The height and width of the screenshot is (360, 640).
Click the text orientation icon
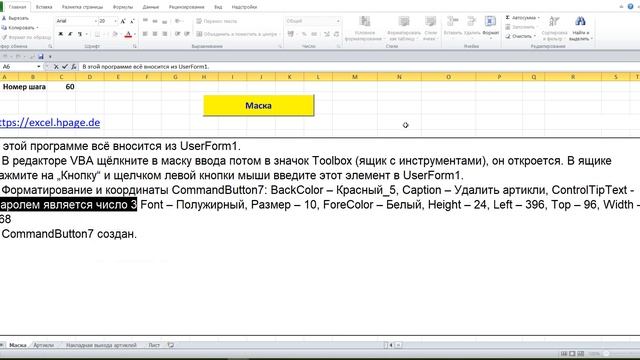(178, 21)
